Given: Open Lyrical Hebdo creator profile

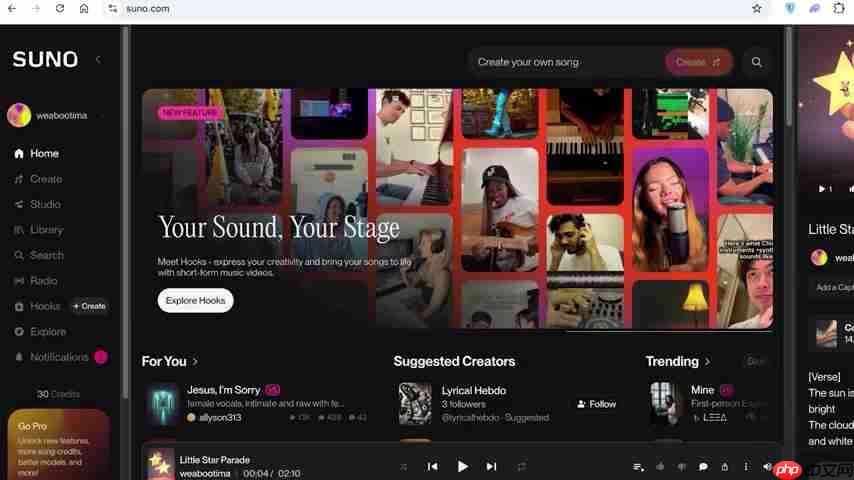Looking at the screenshot, I should point(473,391).
